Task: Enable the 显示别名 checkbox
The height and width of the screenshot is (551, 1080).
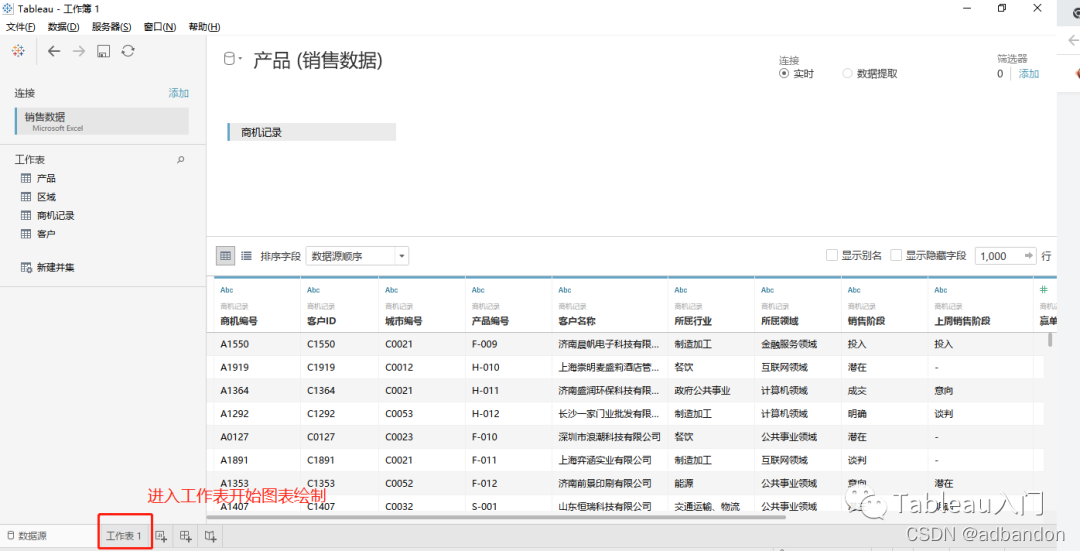Action: click(831, 256)
